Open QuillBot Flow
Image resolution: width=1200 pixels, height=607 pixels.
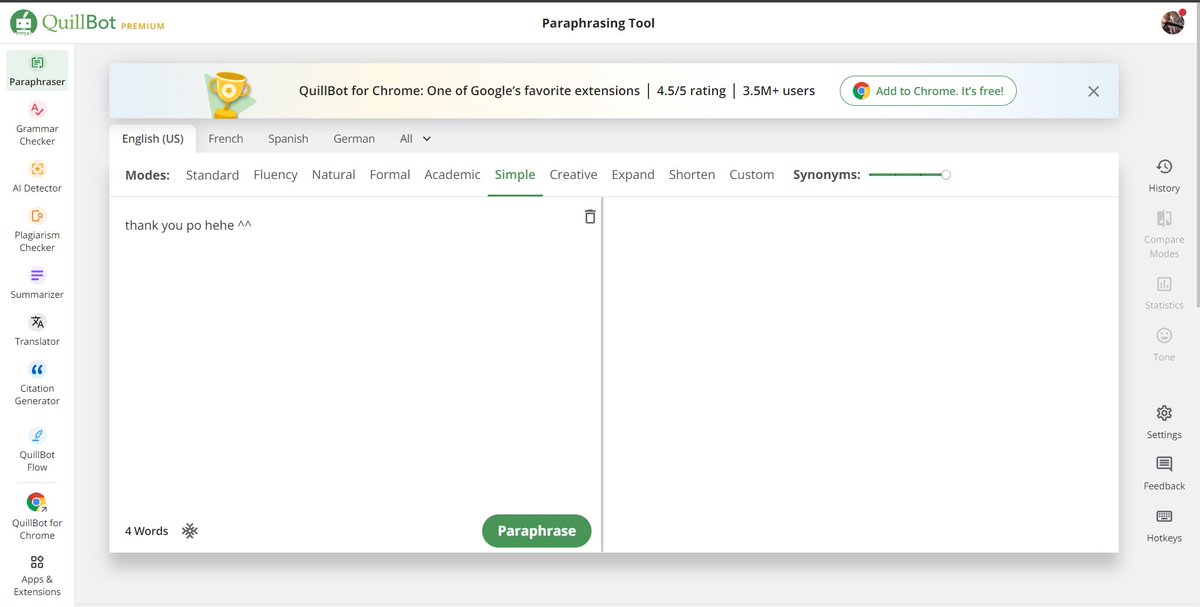(37, 449)
